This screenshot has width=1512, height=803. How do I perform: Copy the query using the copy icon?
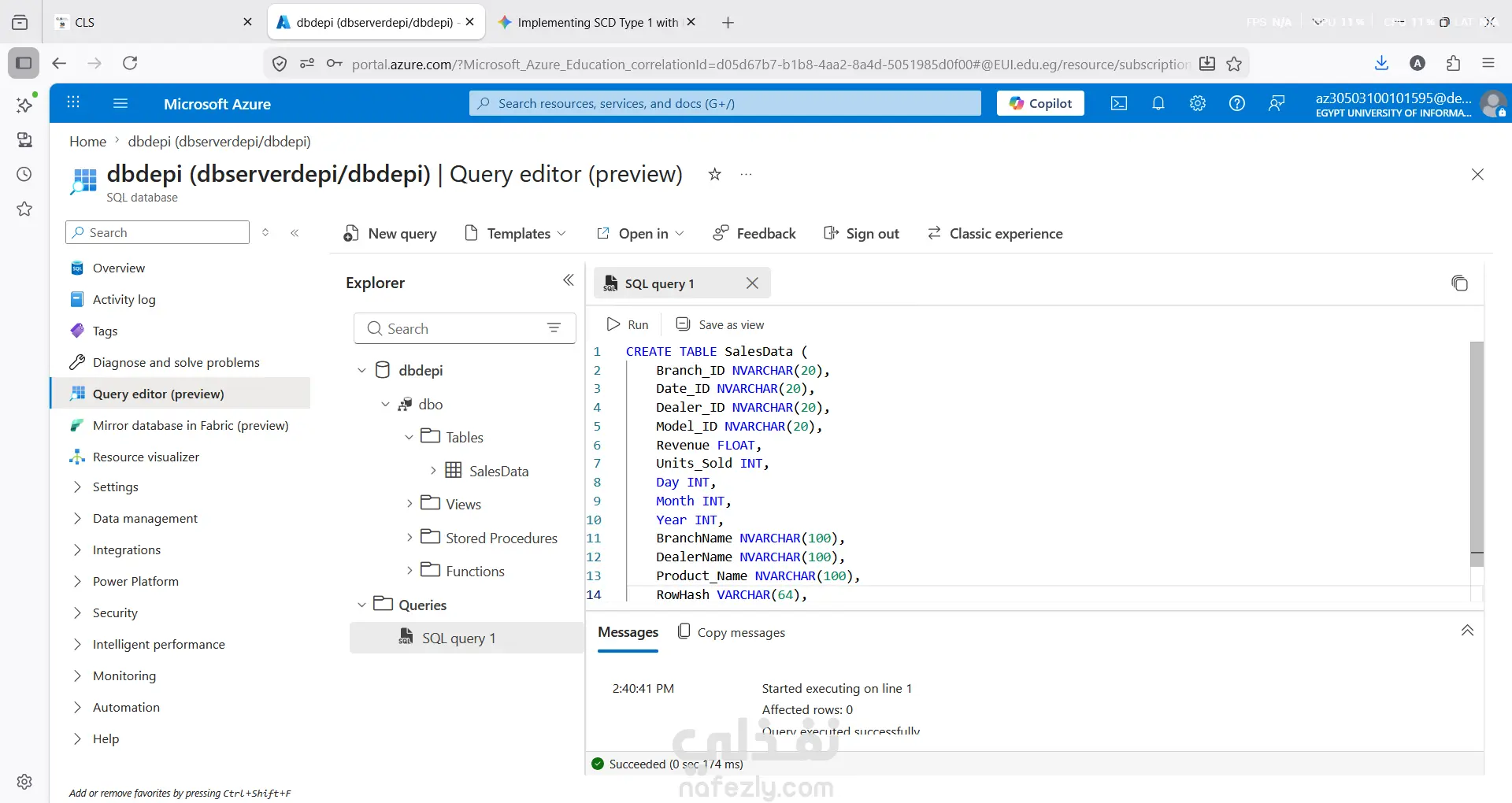1459,283
